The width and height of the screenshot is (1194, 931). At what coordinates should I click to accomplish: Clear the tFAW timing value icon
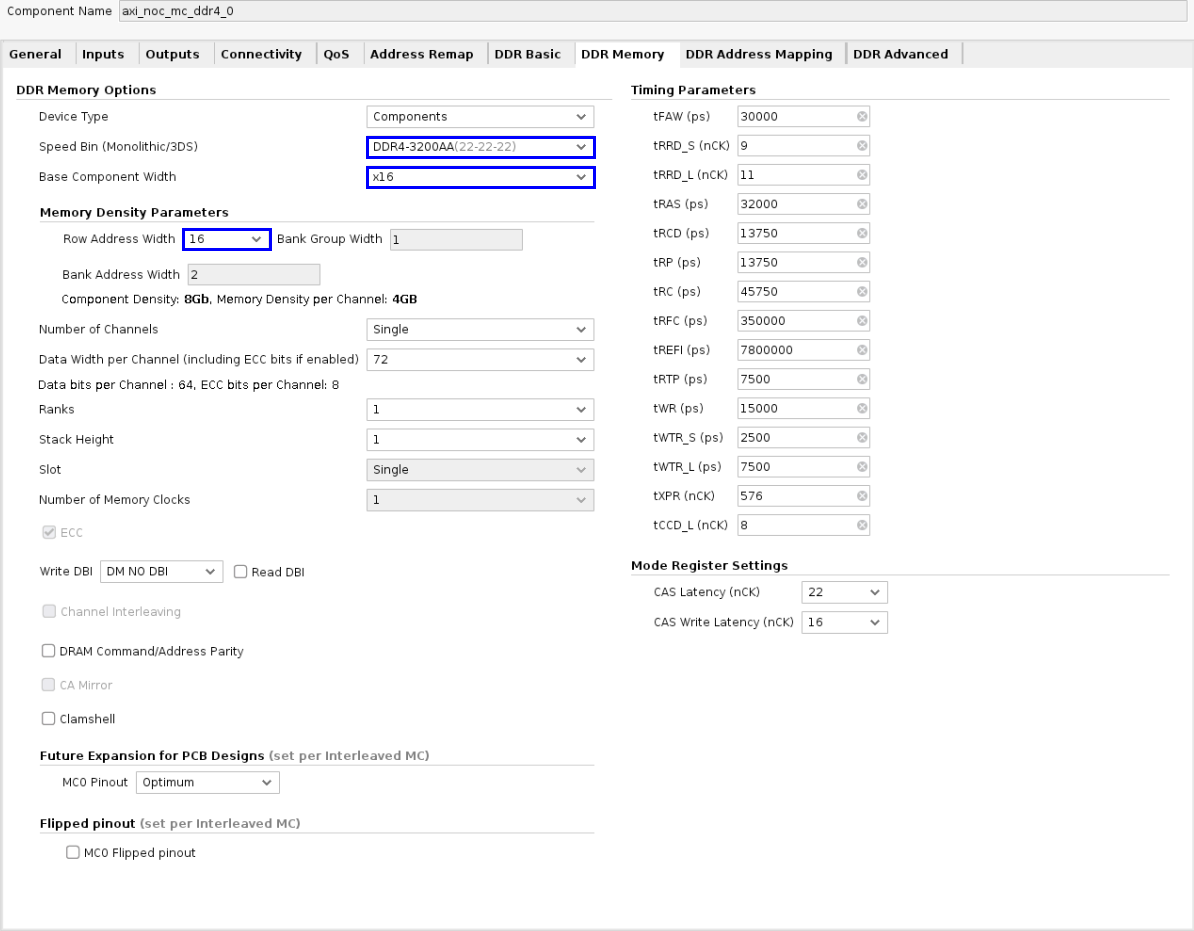[x=862, y=117]
